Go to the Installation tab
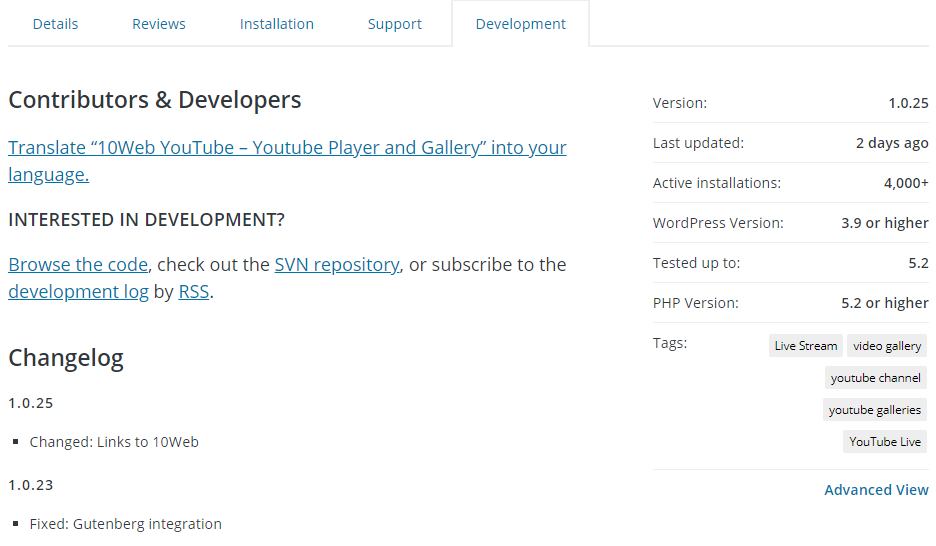Image resolution: width=936 pixels, height=546 pixels. (x=277, y=24)
